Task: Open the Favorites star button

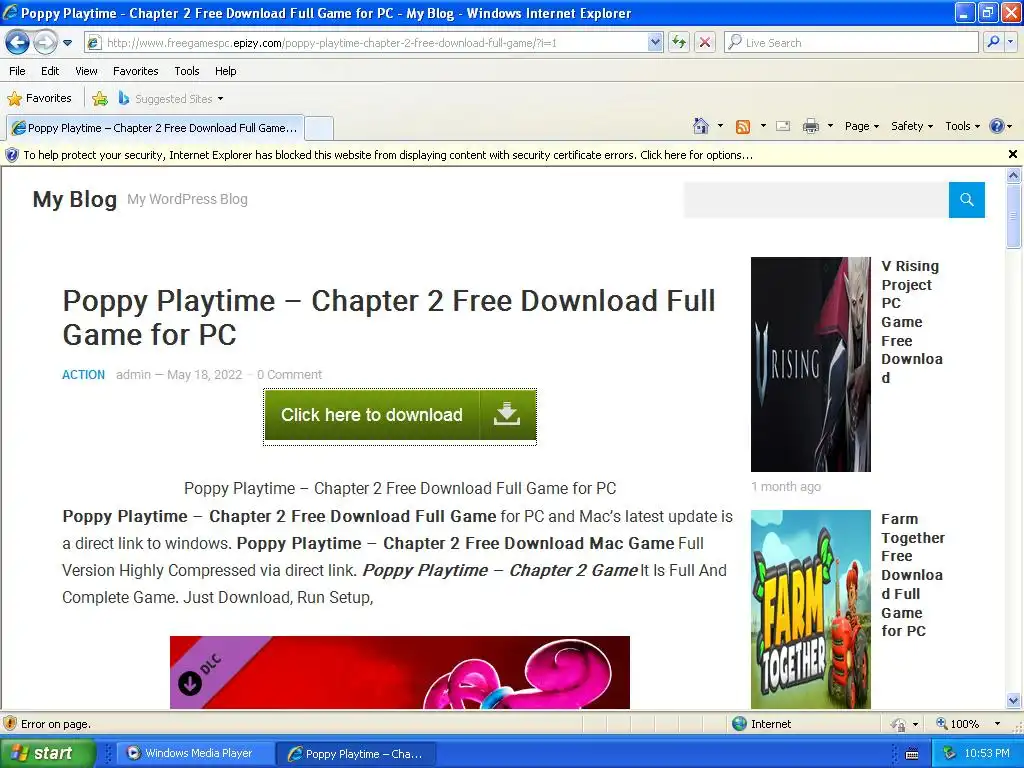Action: point(39,99)
